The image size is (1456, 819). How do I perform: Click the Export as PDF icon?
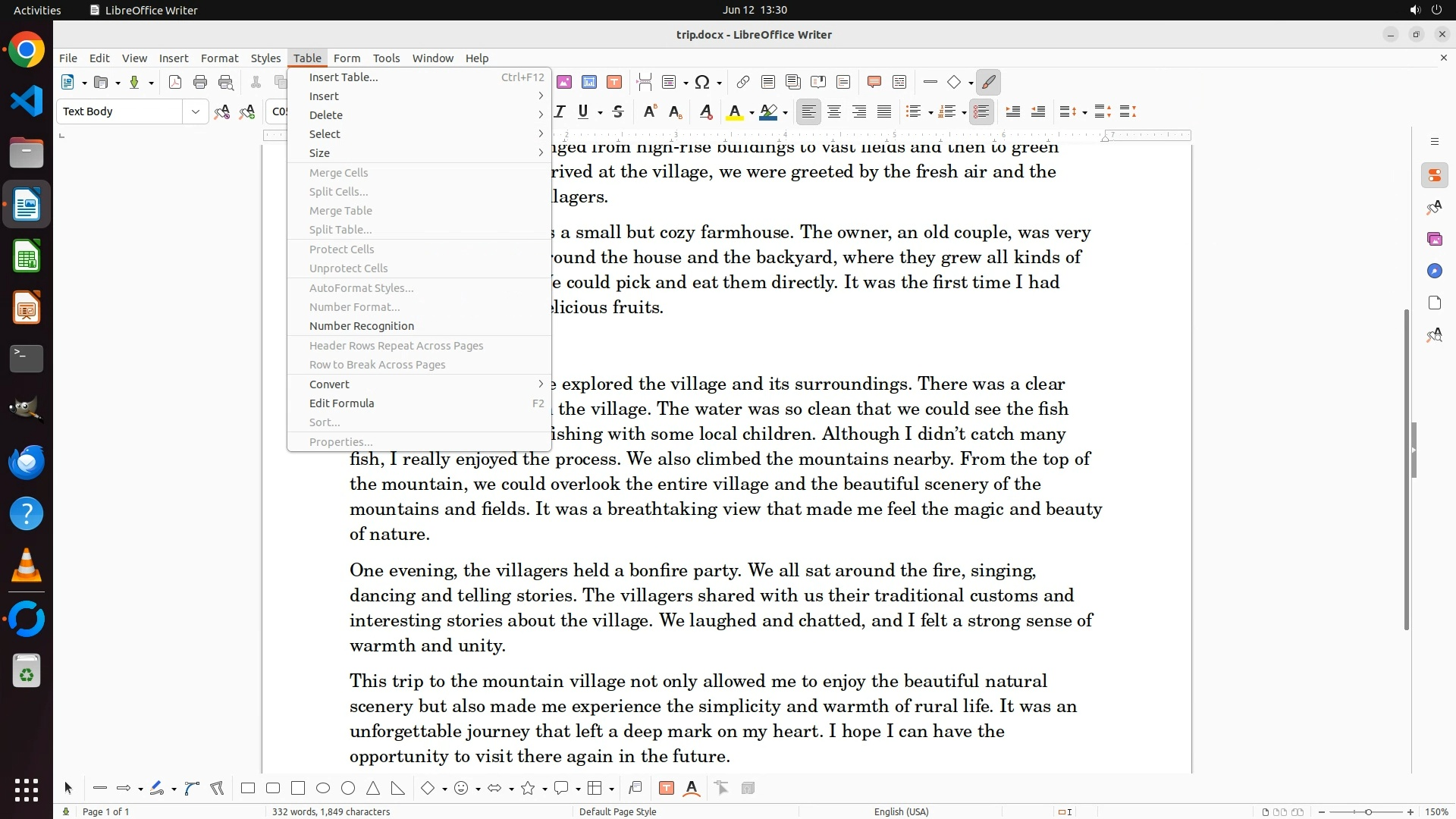coord(175,82)
